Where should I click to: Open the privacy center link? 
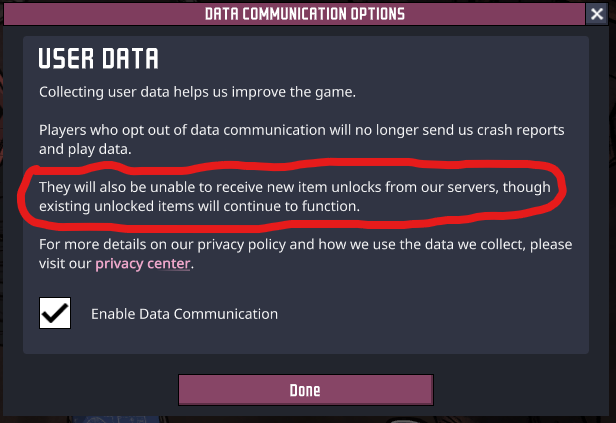pyautogui.click(x=142, y=264)
